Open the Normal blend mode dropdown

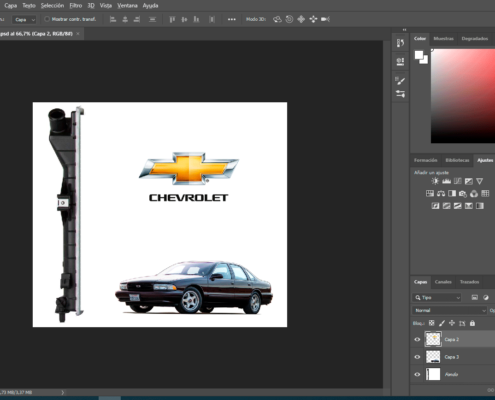450,310
